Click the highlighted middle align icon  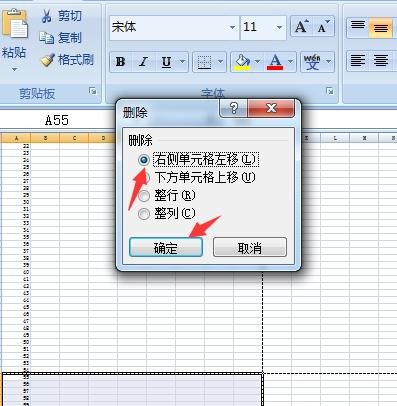pos(381,27)
